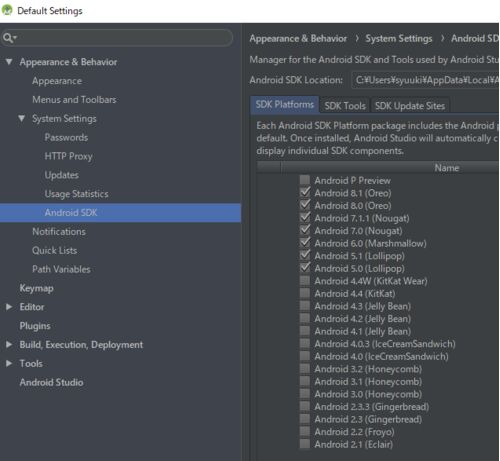Check Android 2.2 (Froyo)
Viewport: 500px width, 461px height.
pos(305,431)
